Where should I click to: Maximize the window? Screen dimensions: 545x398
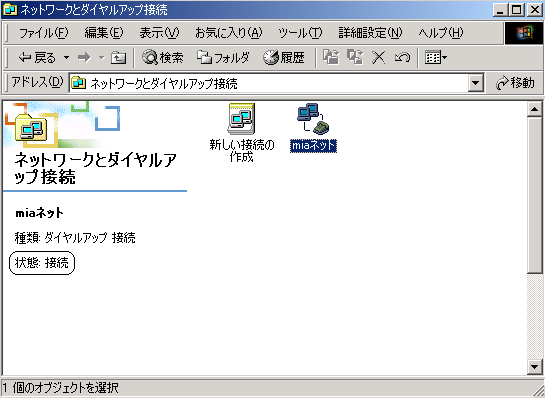point(516,10)
